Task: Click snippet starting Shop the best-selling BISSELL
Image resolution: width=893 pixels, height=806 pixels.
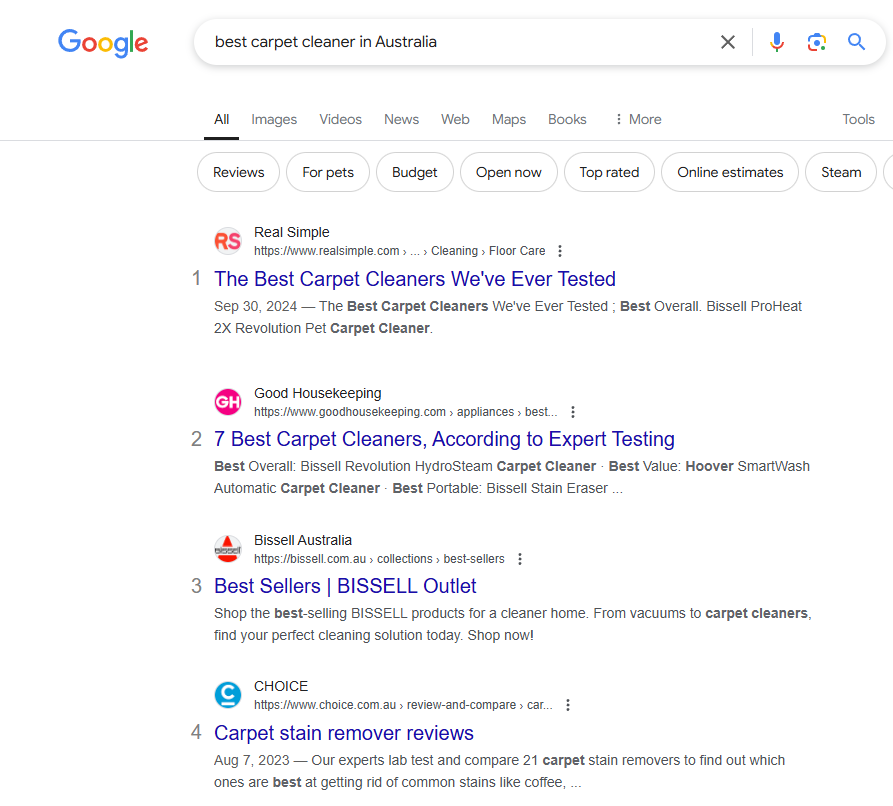Action: [513, 624]
